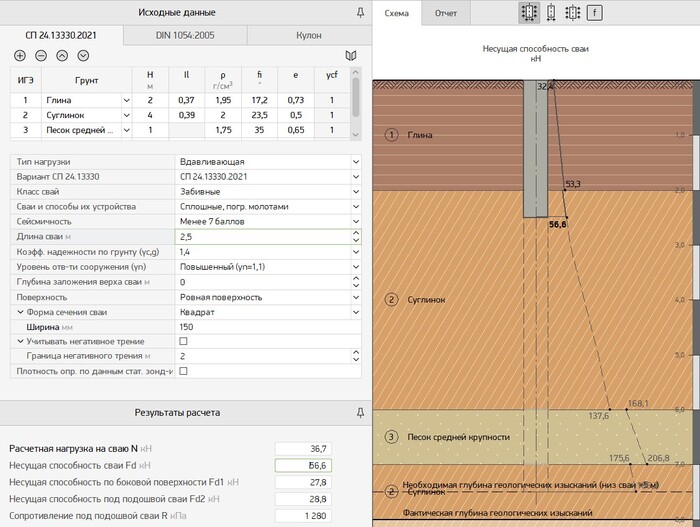Collapse the Форма сечения сваи group

point(19,311)
